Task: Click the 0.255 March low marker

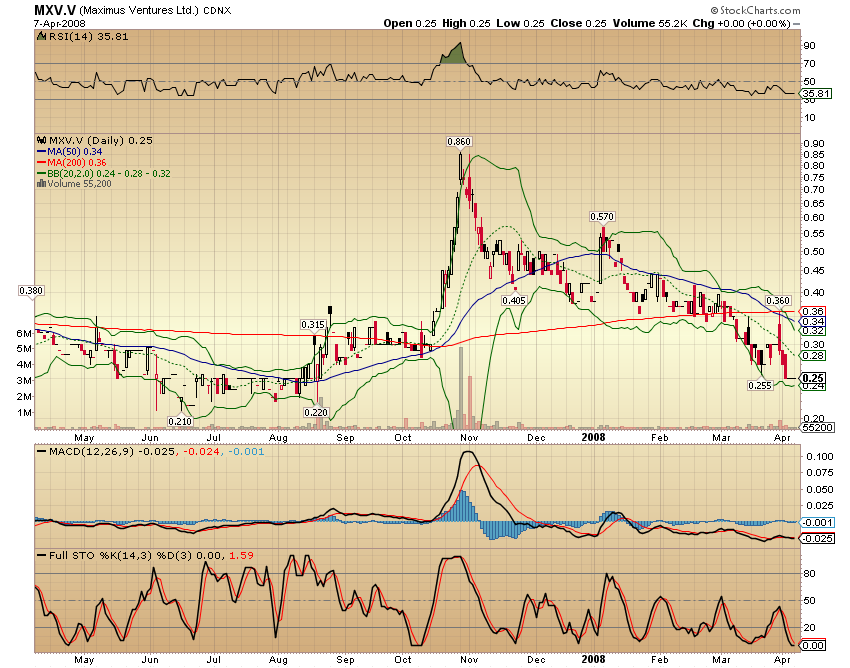Action: pyautogui.click(x=759, y=385)
